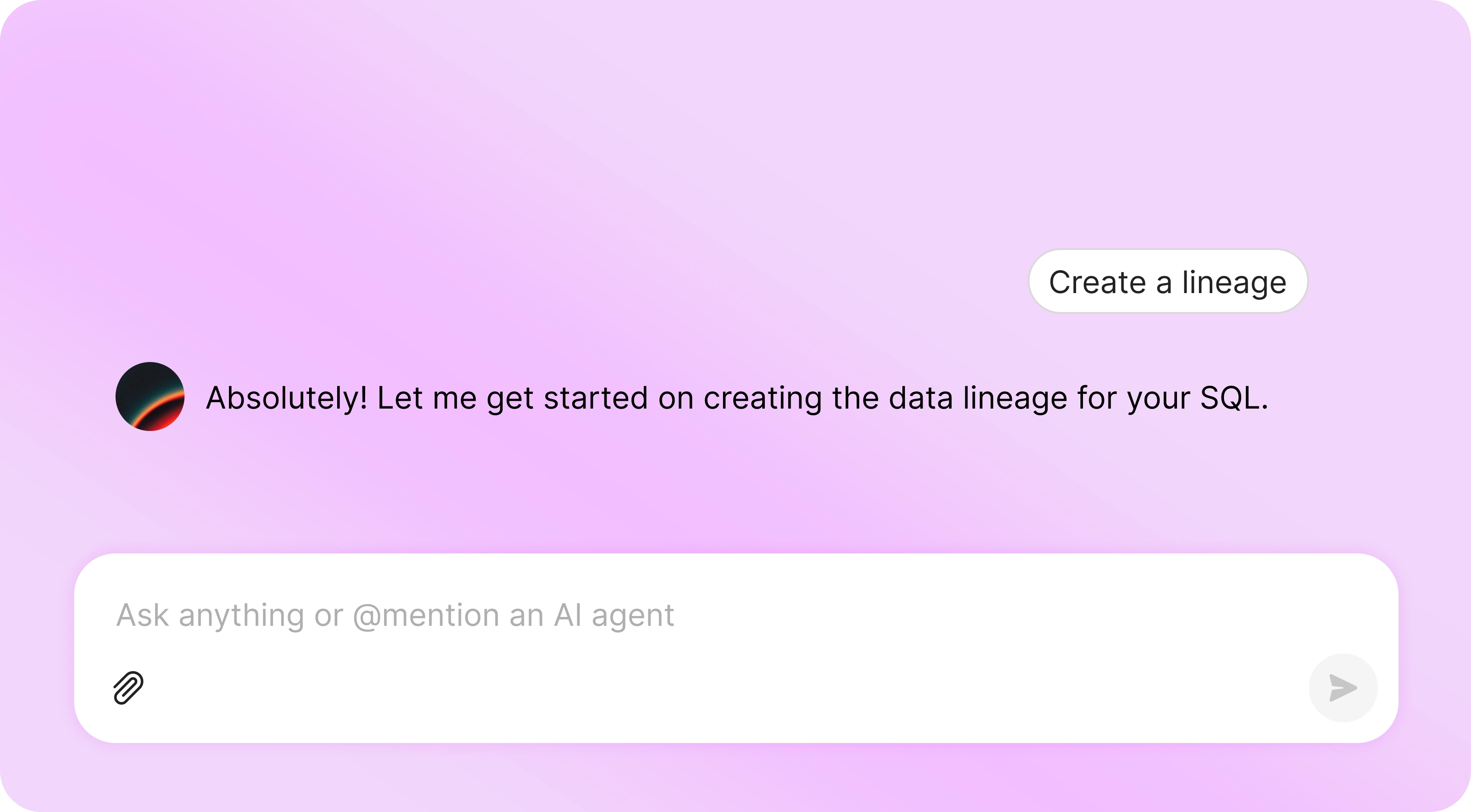Click the word "SQL" in the agent reply
Screen dimensions: 1471x812
1230,398
